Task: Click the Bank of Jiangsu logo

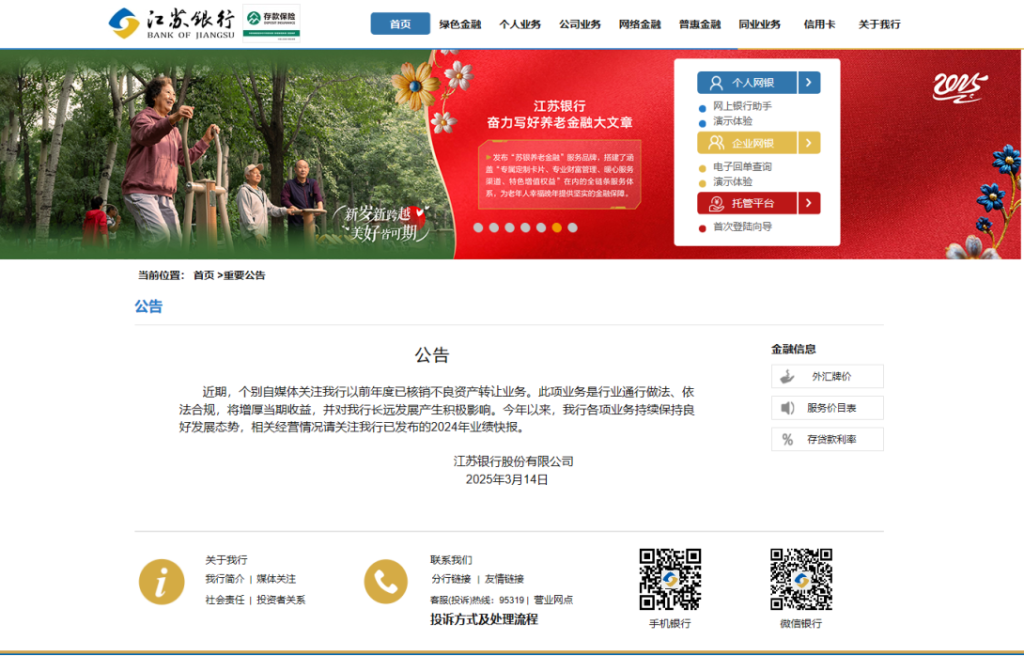Action: tap(171, 24)
